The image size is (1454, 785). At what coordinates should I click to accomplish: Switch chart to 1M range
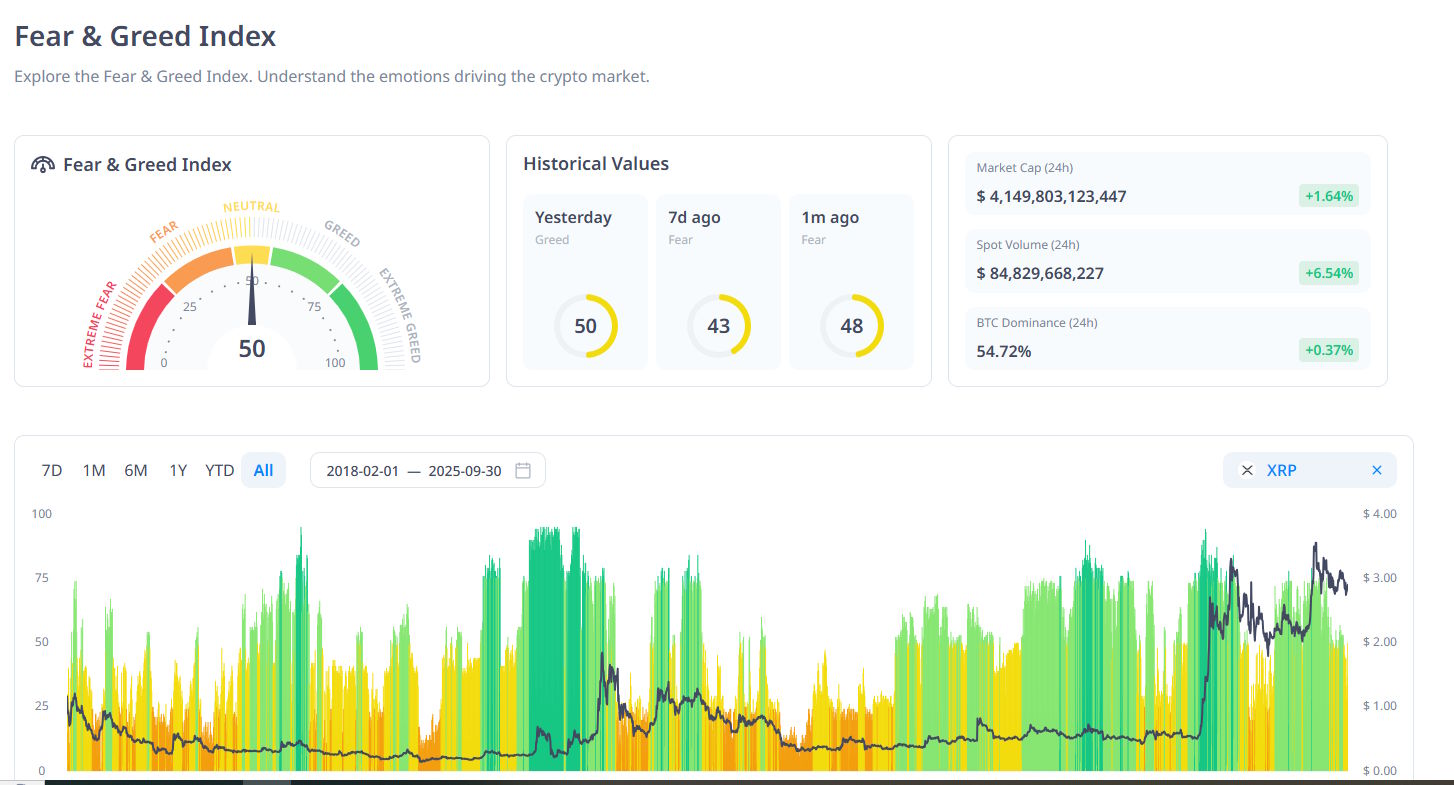[x=94, y=470]
